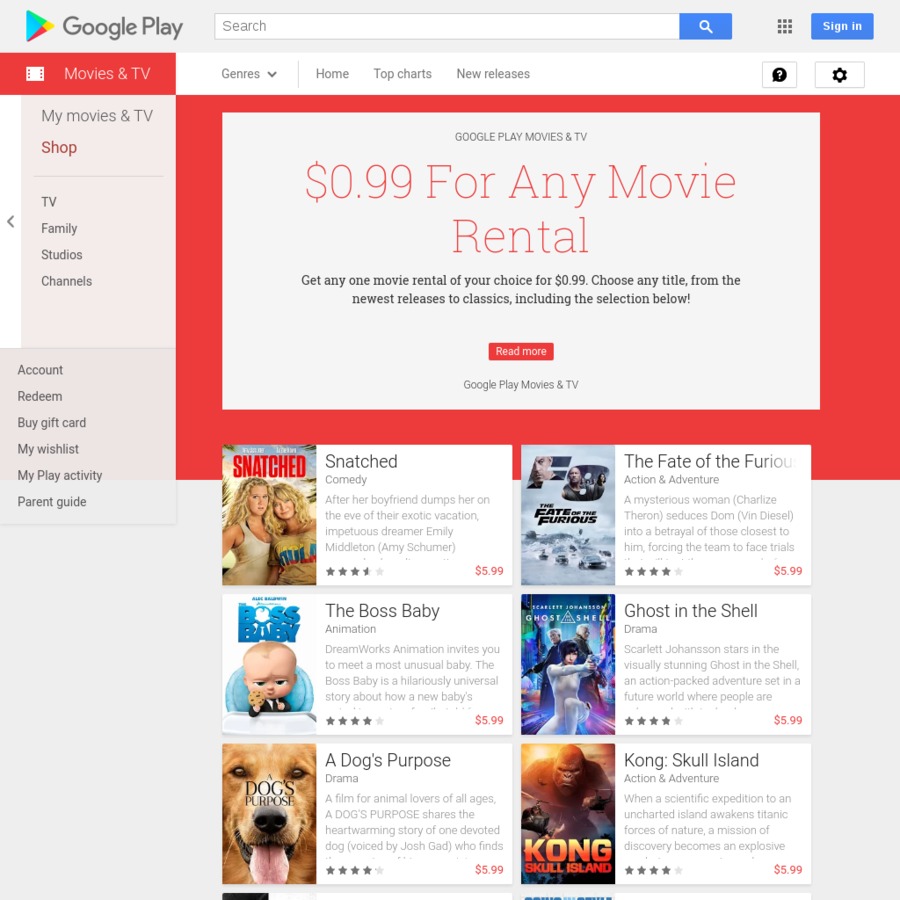Open the Kong: Skull Island title
The image size is (900, 900).
tap(691, 761)
